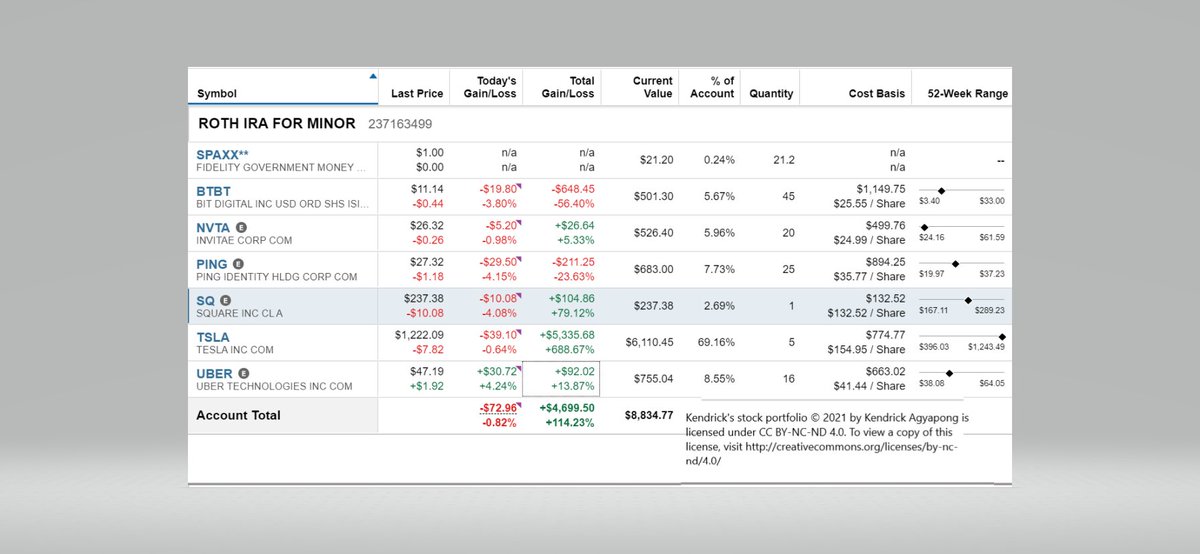Click TESLA INC COM description
The image size is (1200, 554).
click(x=235, y=350)
